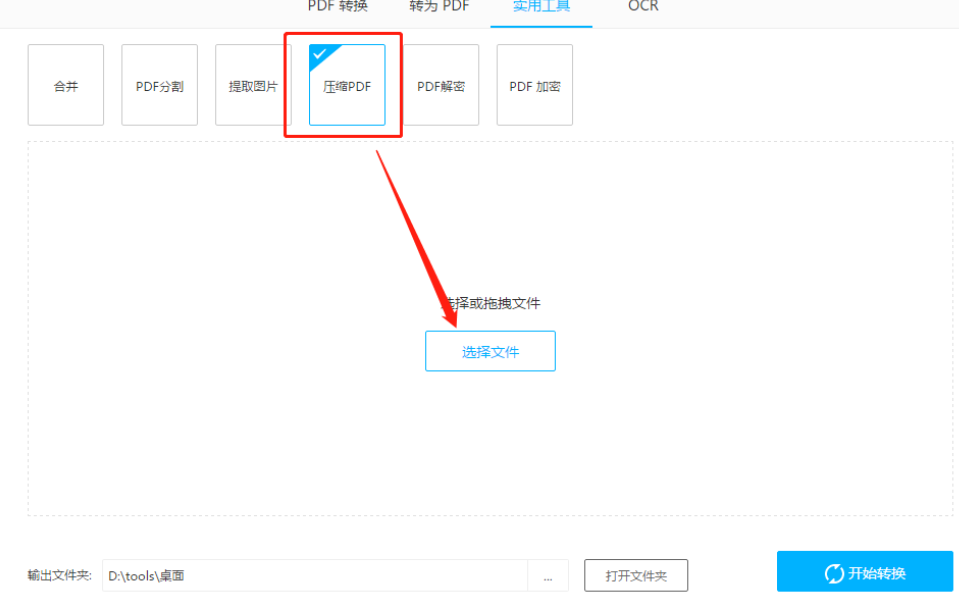Choose the 合并 tool tile
Screen dimensions: 959x594
pyautogui.click(x=65, y=85)
